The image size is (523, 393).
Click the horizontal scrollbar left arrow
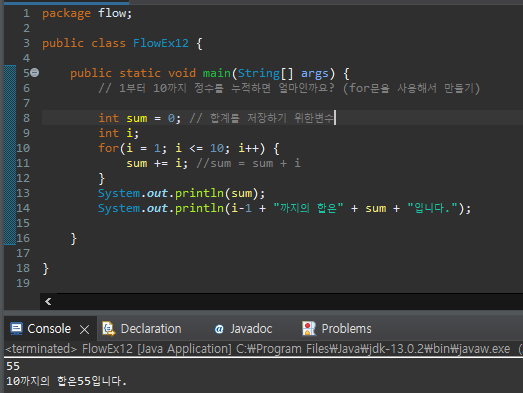click(48, 302)
